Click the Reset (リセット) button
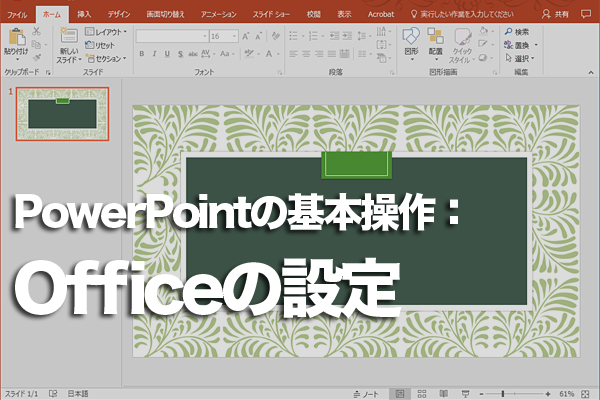 click(100, 45)
